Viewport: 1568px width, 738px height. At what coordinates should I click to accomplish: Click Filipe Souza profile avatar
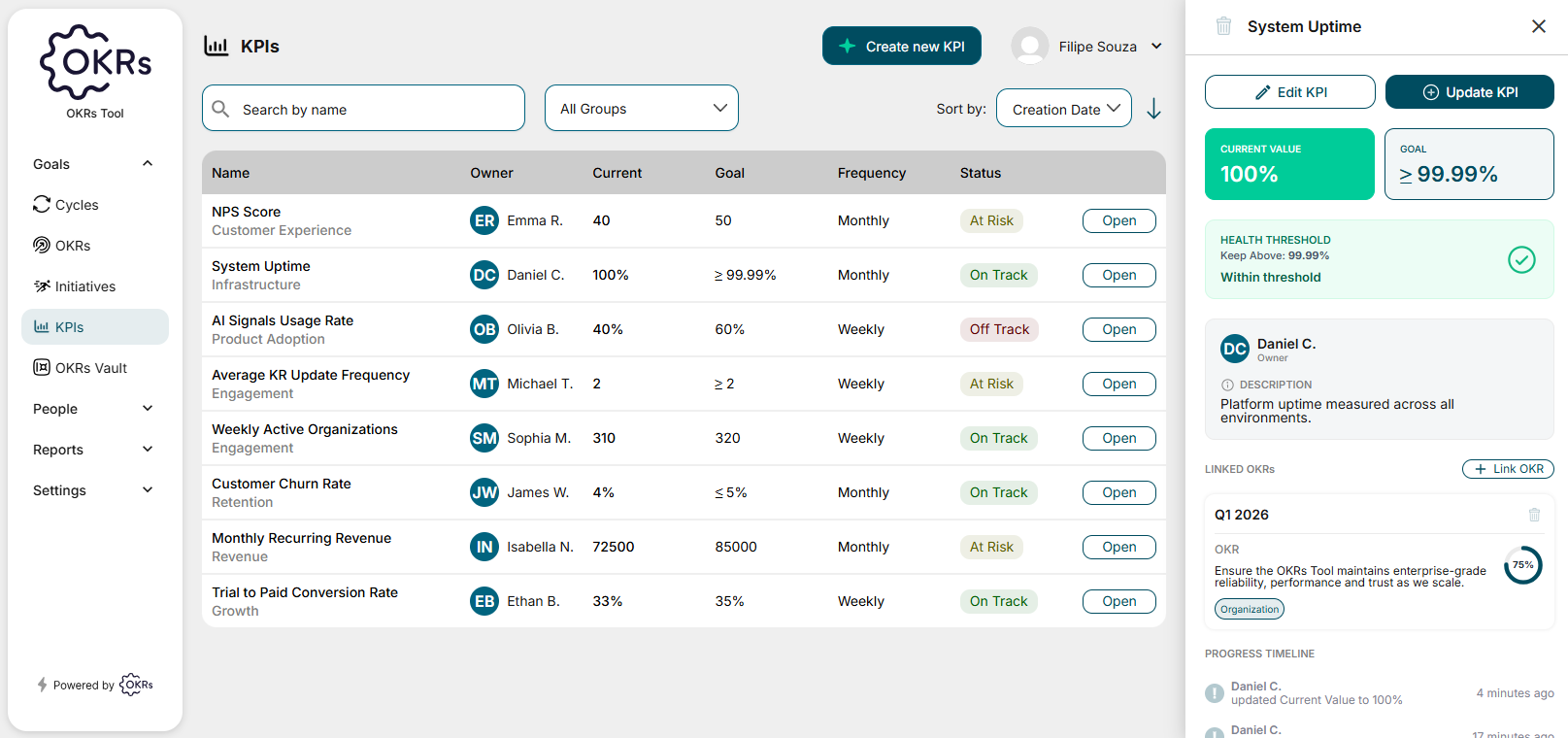1029,46
